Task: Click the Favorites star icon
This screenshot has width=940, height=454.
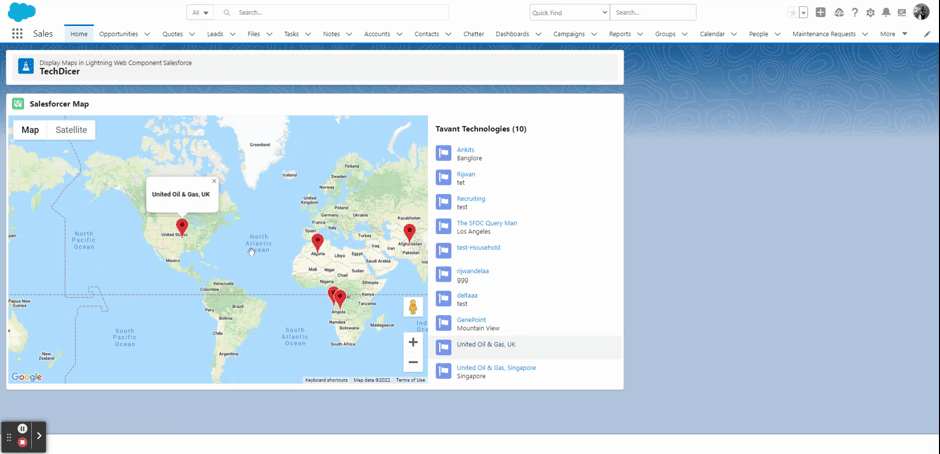Action: pyautogui.click(x=793, y=13)
